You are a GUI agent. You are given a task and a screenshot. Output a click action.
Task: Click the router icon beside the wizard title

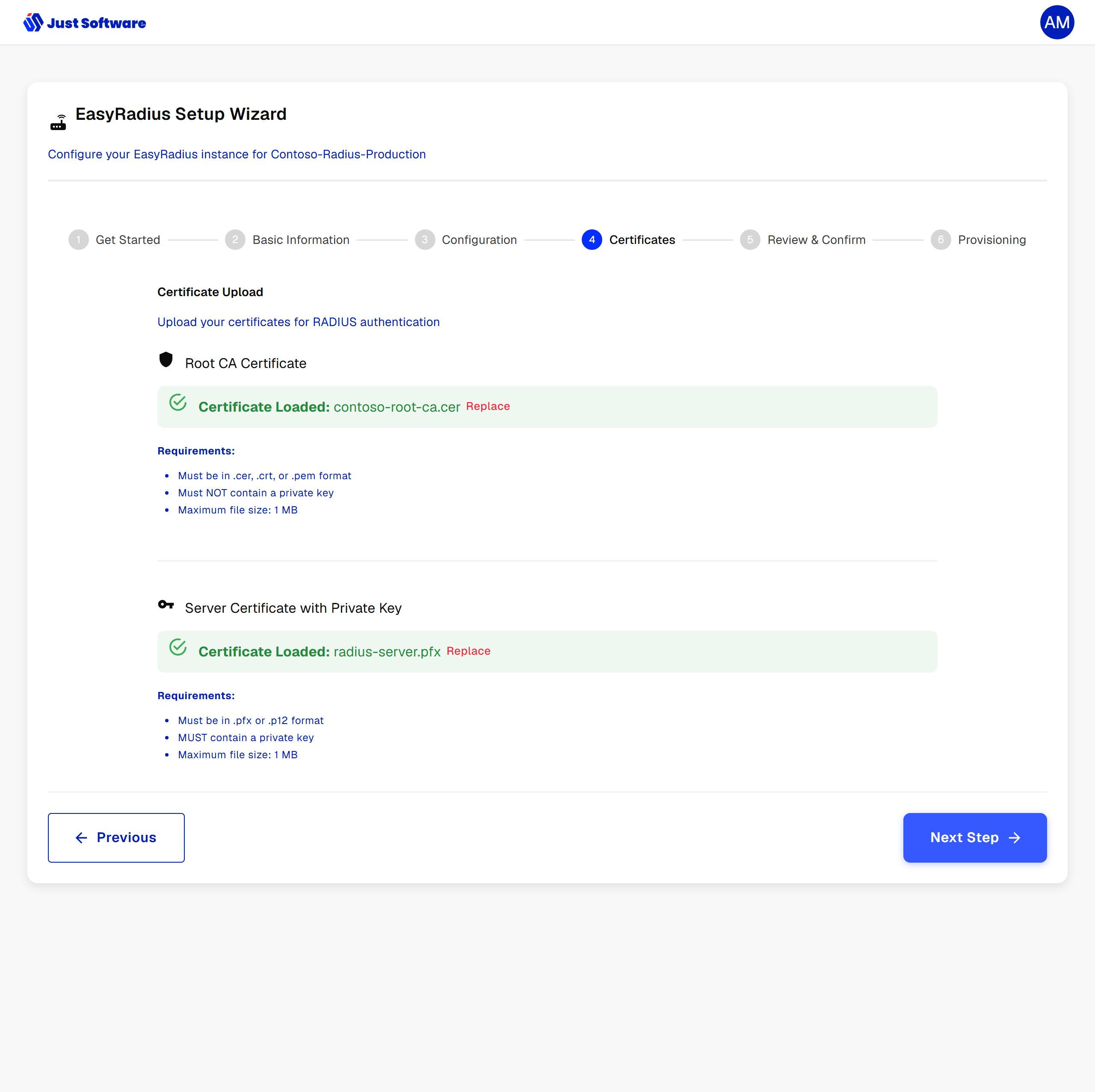click(58, 122)
